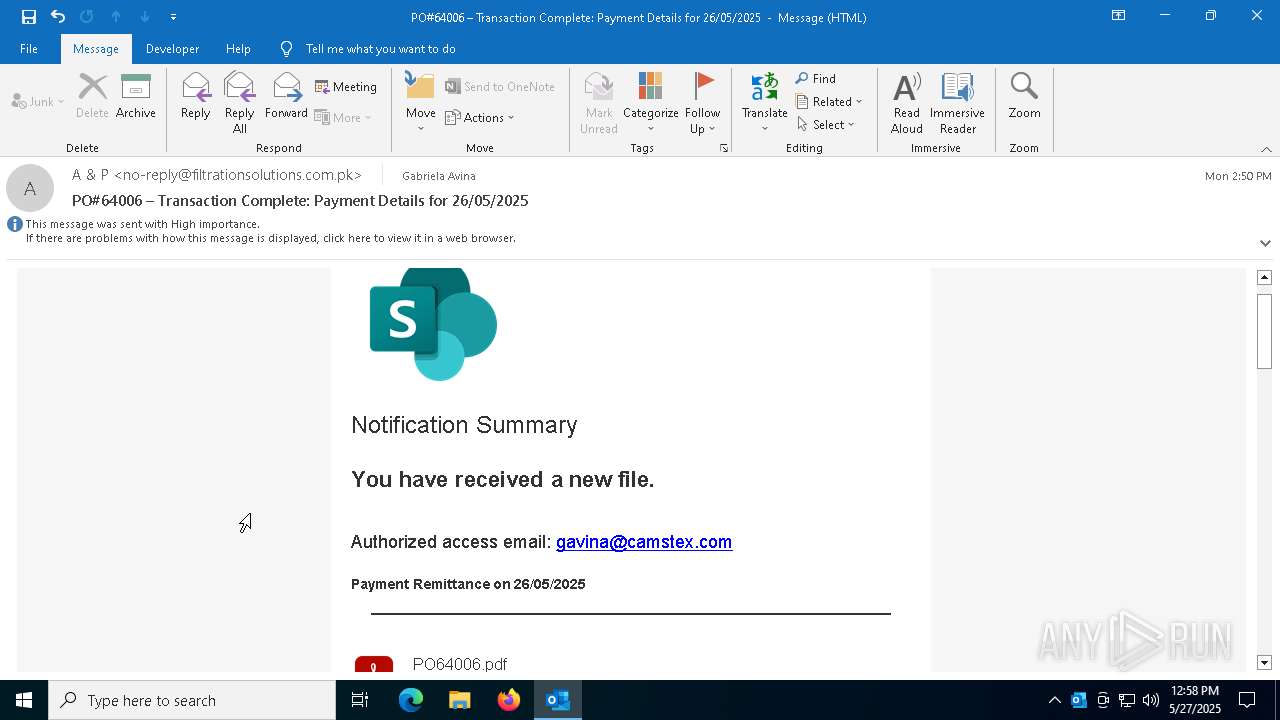Open the notification center
Screen dimensions: 1280x720
[x=1247, y=700]
